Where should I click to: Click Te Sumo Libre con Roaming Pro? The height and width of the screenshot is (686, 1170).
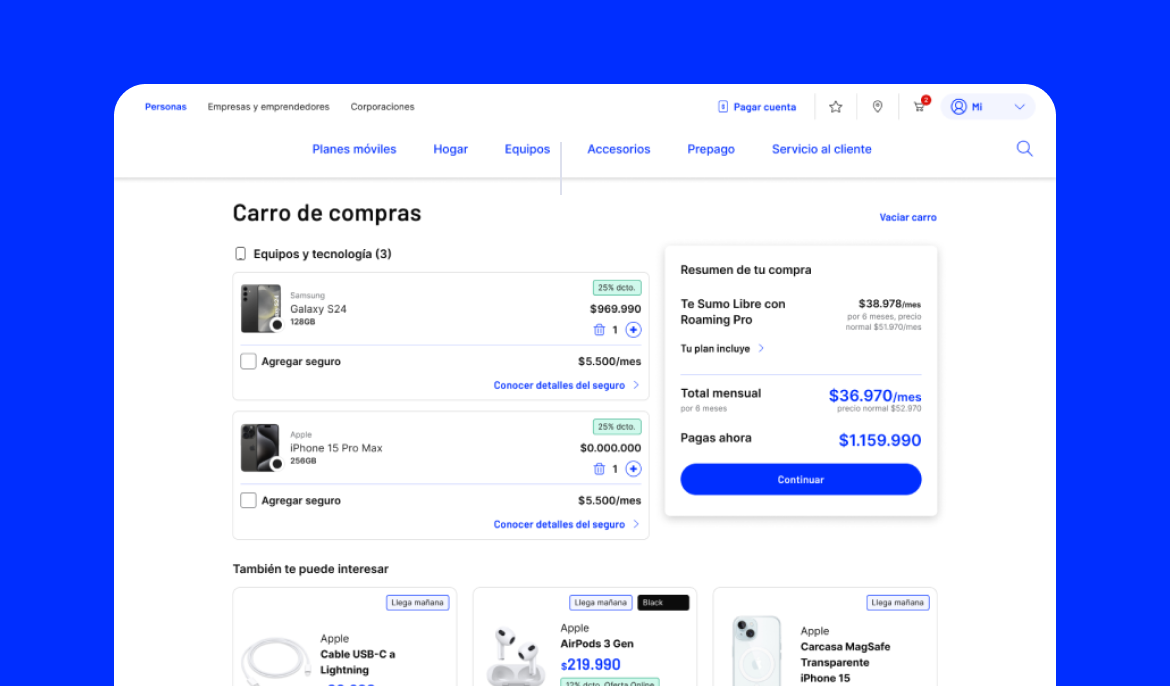[x=733, y=312]
